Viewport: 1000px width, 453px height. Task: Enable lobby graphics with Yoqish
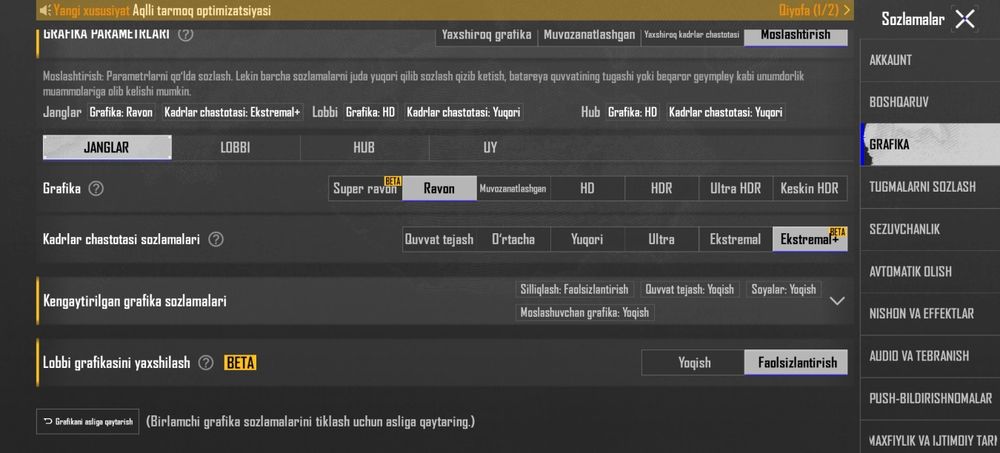[x=693, y=362]
